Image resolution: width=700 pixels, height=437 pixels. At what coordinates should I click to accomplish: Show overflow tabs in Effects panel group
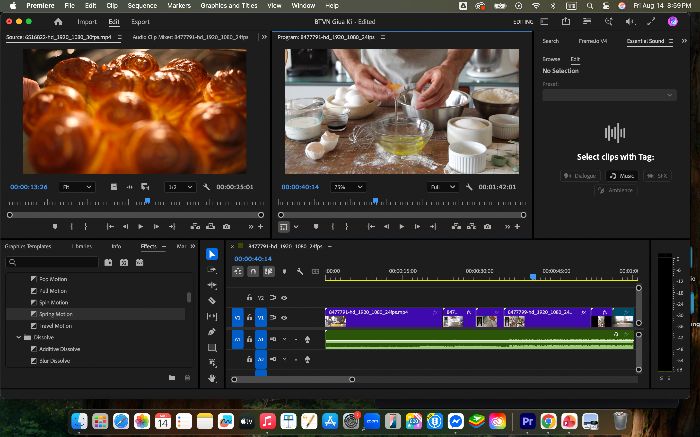pyautogui.click(x=193, y=246)
